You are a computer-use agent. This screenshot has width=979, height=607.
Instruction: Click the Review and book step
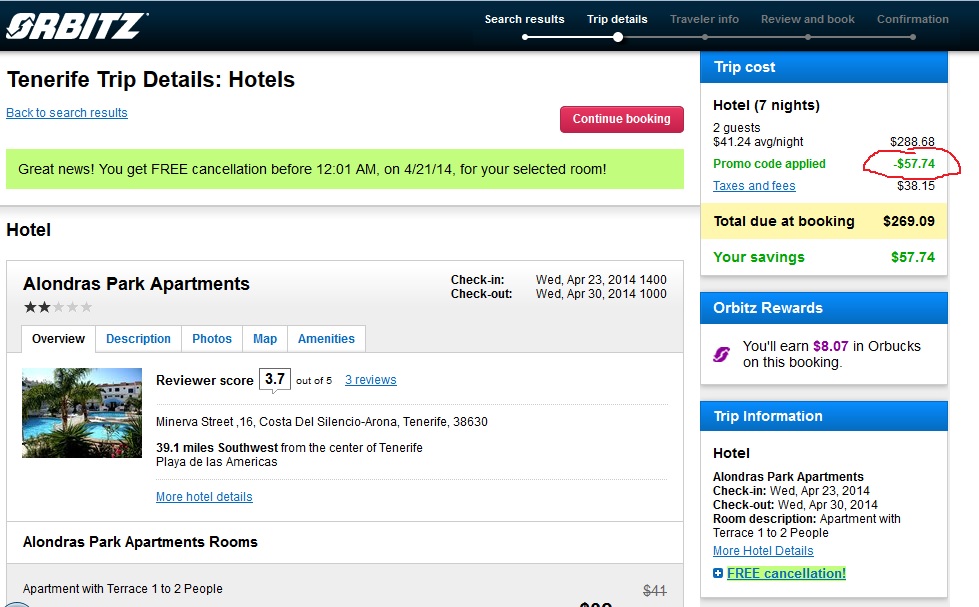(807, 19)
